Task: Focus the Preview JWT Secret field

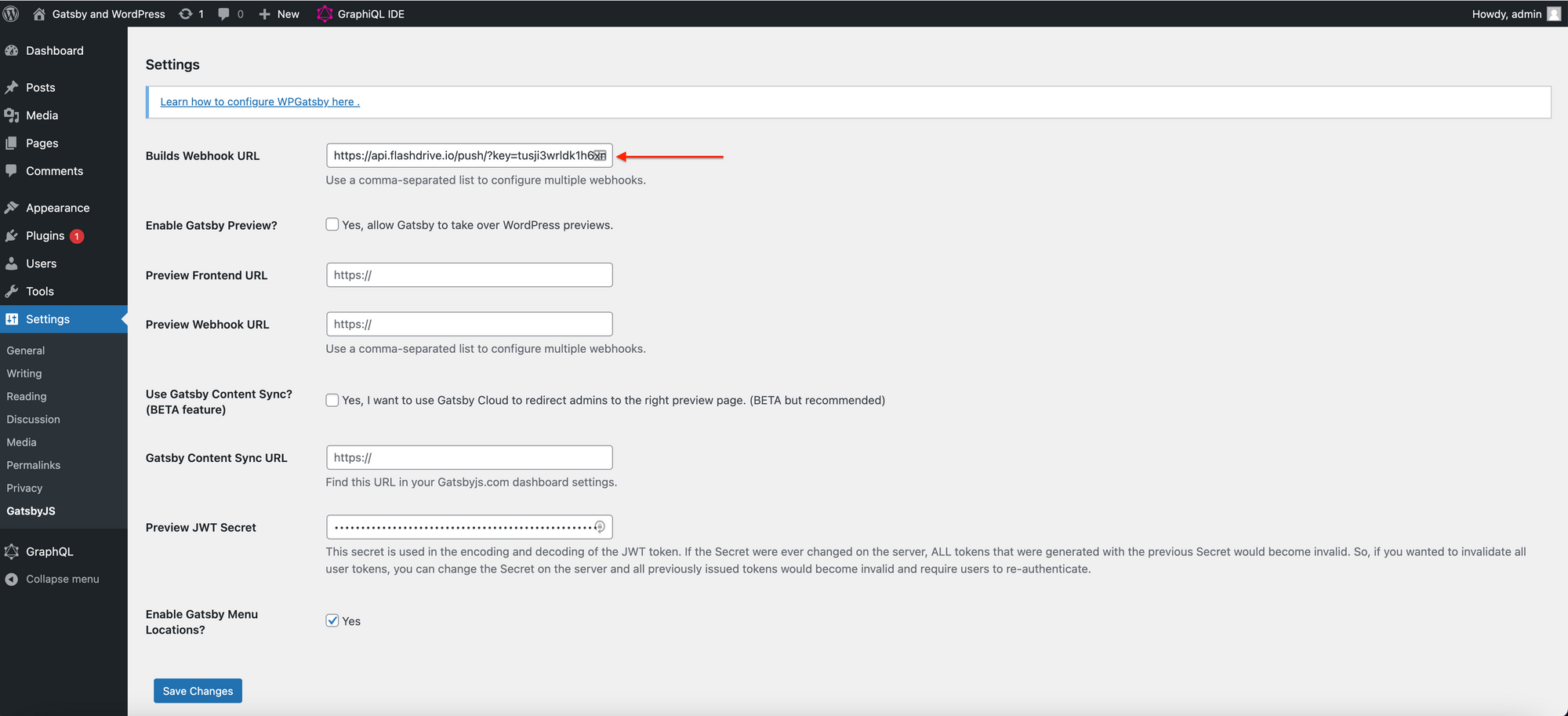Action: pyautogui.click(x=469, y=527)
